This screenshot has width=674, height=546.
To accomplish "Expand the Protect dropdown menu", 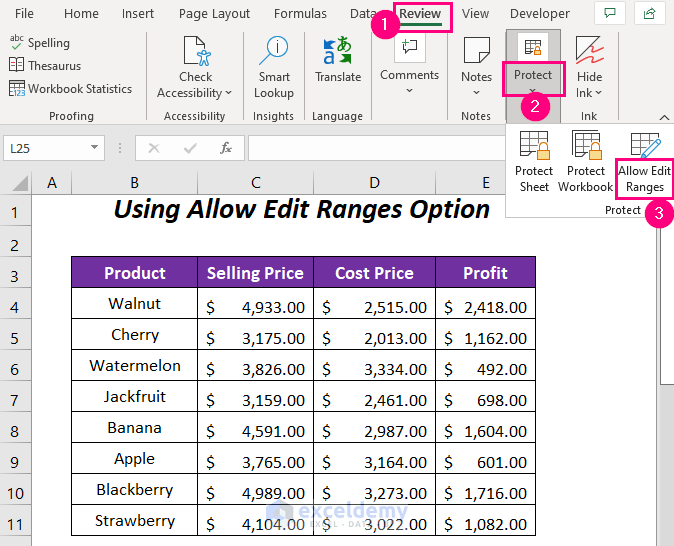I will (x=533, y=90).
